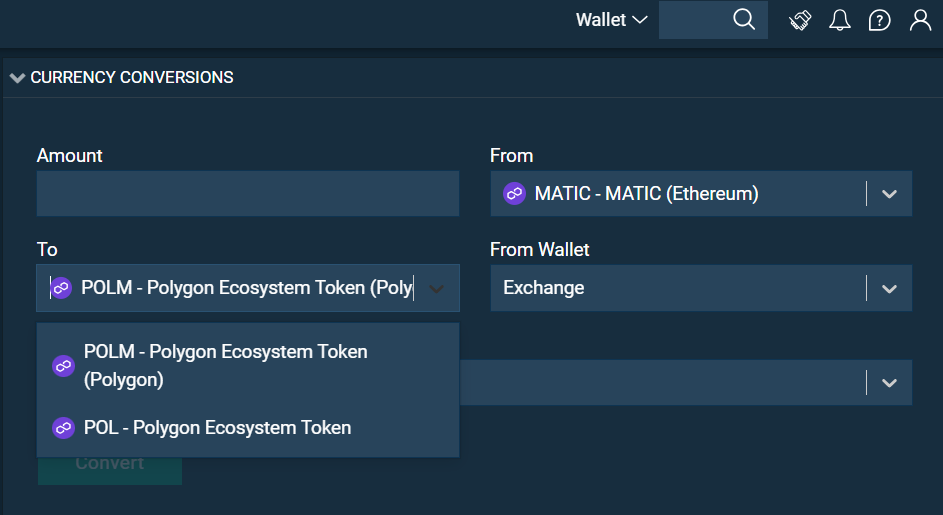
Task: Click the Polygon logo beside the POL option
Action: point(63,428)
